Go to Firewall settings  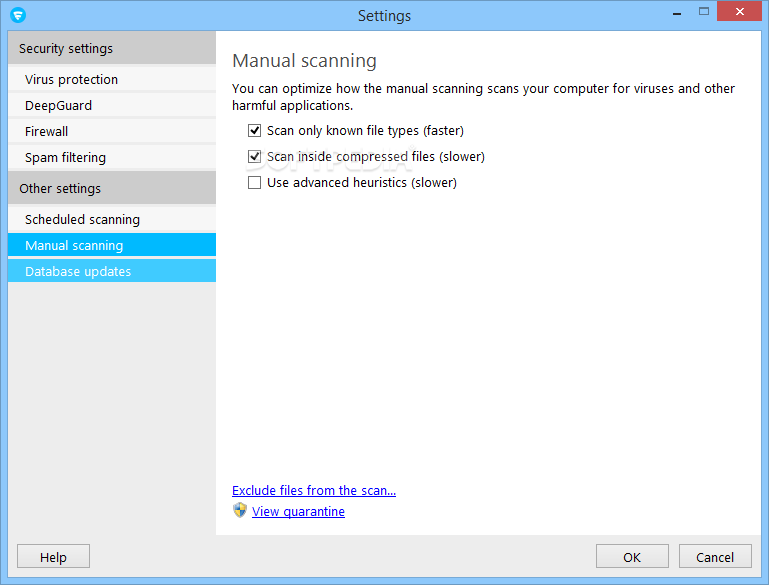coord(112,131)
